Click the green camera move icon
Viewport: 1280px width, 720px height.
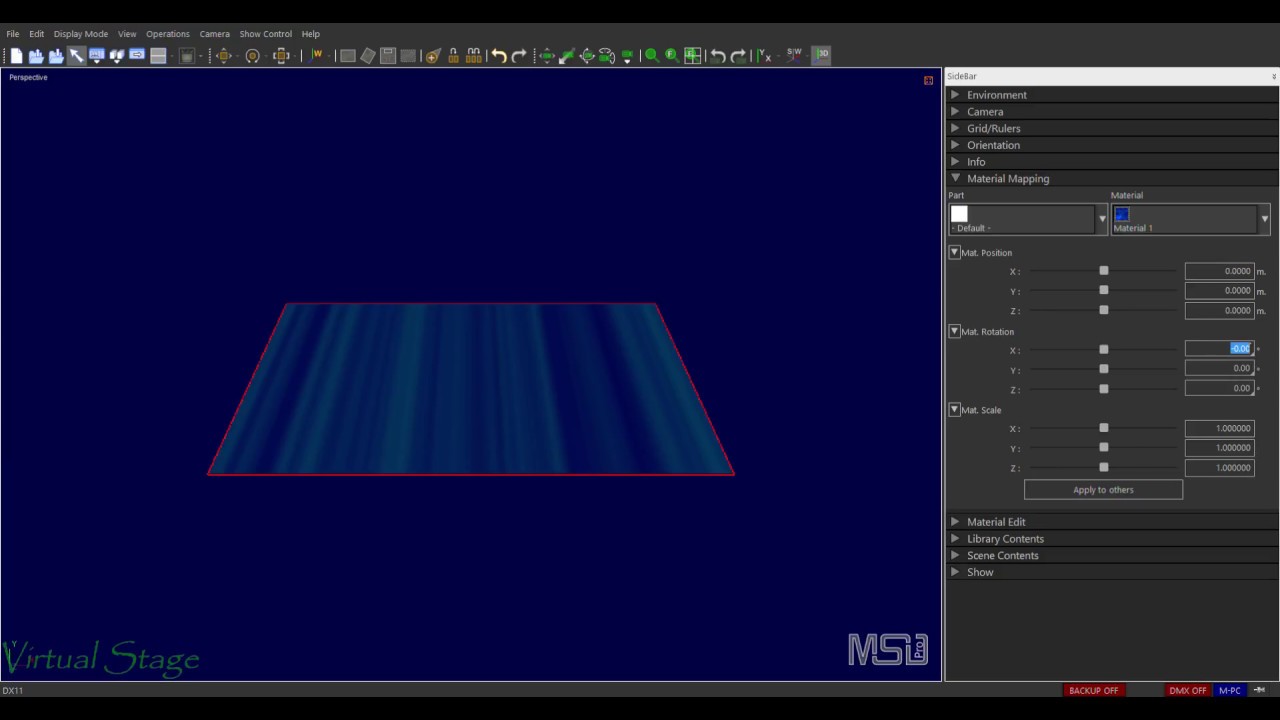(x=547, y=56)
